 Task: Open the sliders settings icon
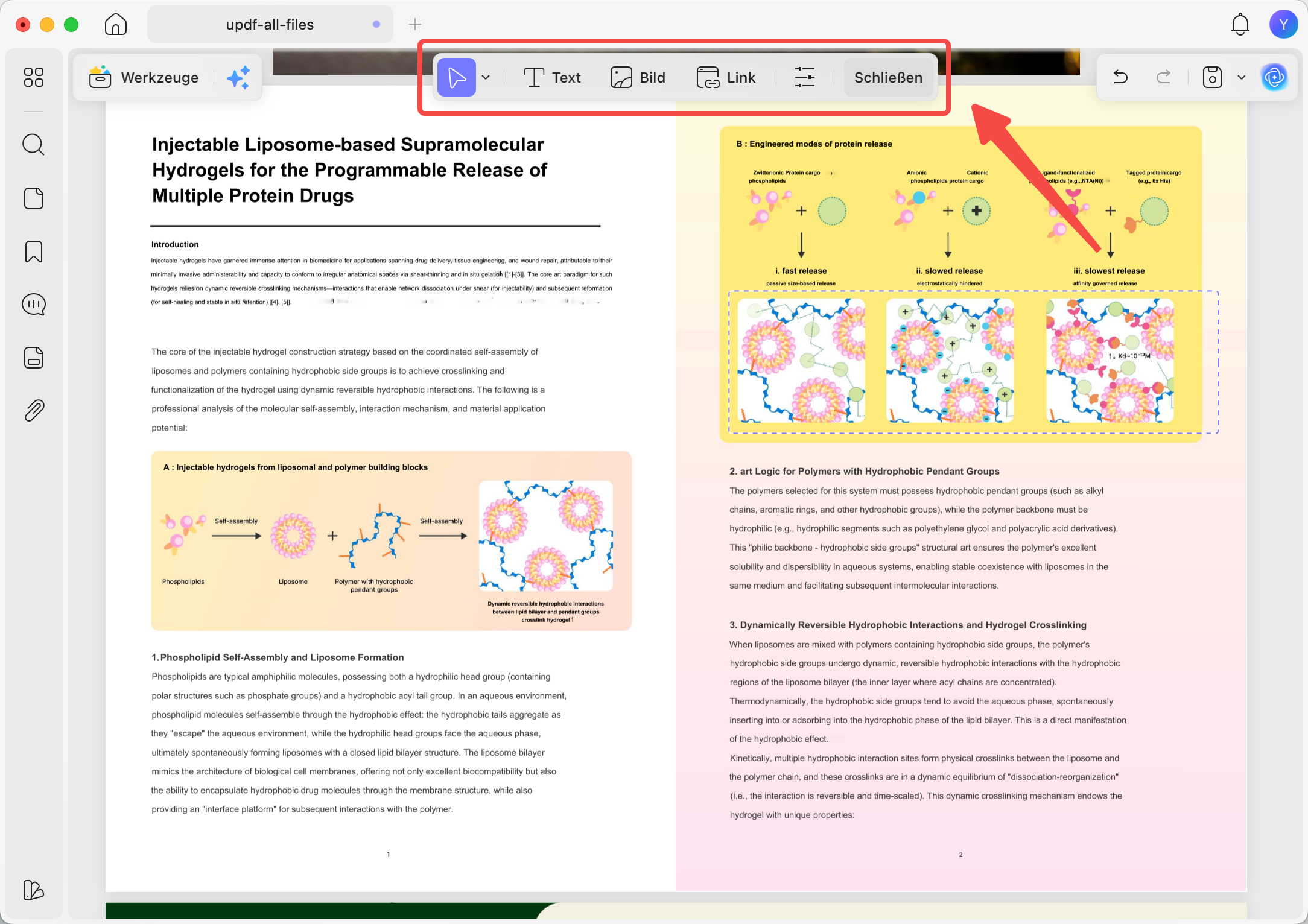click(805, 77)
